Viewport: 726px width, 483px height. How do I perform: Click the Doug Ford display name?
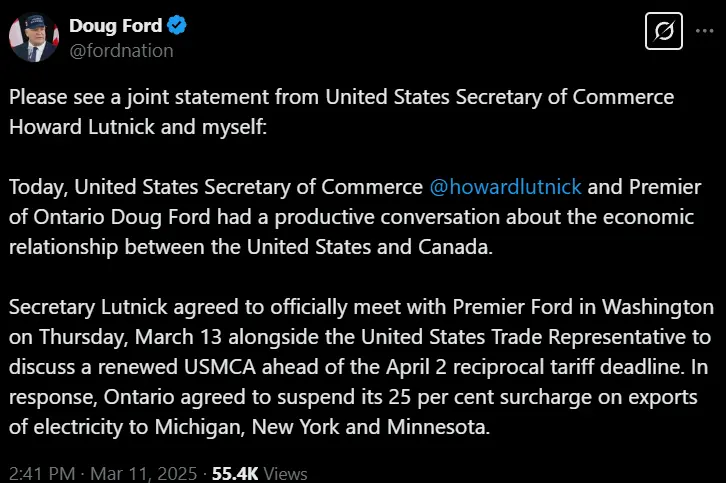(x=115, y=26)
